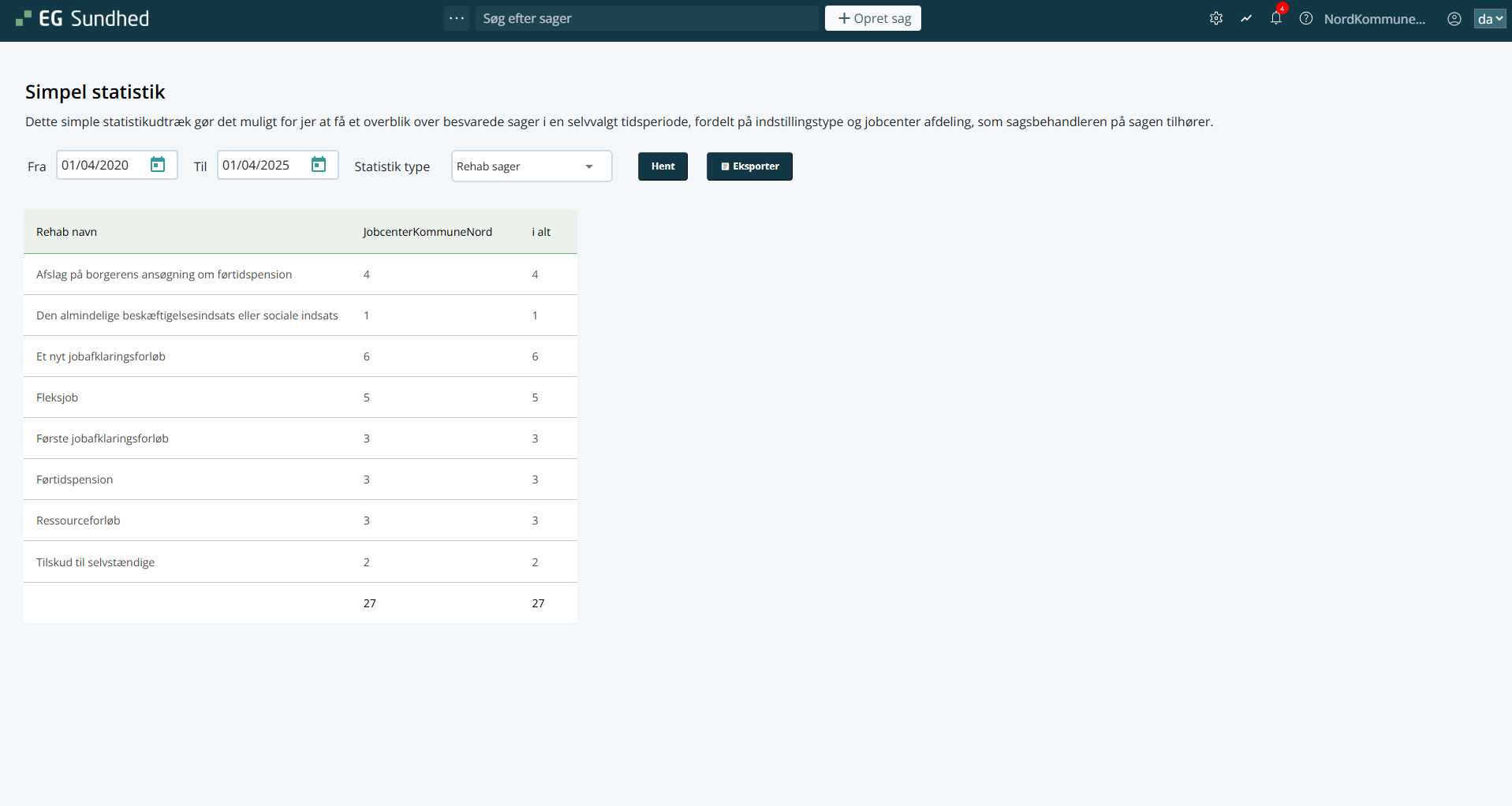Click the Fra date input field
This screenshot has width=1512, height=806.
[x=101, y=165]
